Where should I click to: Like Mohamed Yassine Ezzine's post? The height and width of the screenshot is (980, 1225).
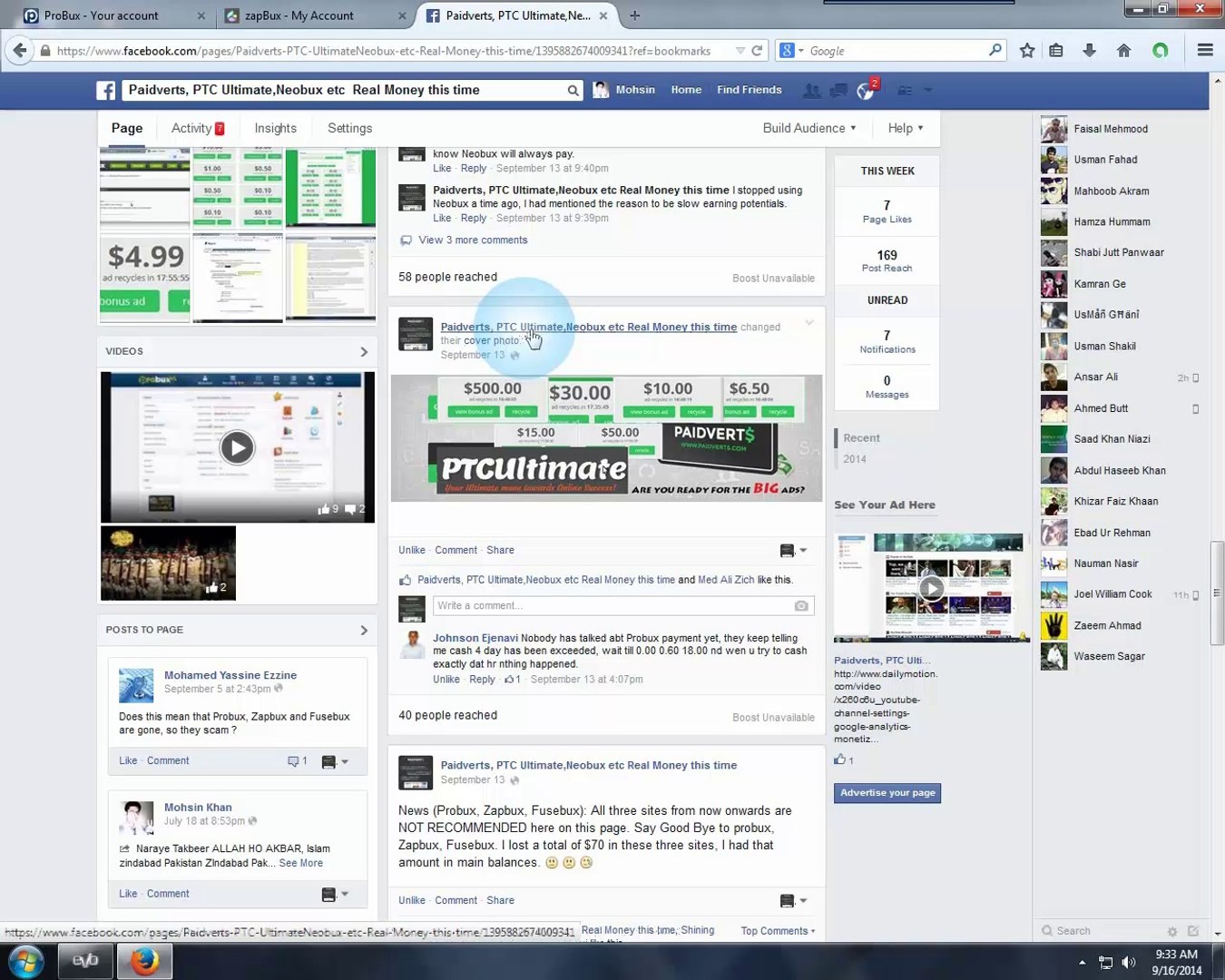click(x=128, y=761)
